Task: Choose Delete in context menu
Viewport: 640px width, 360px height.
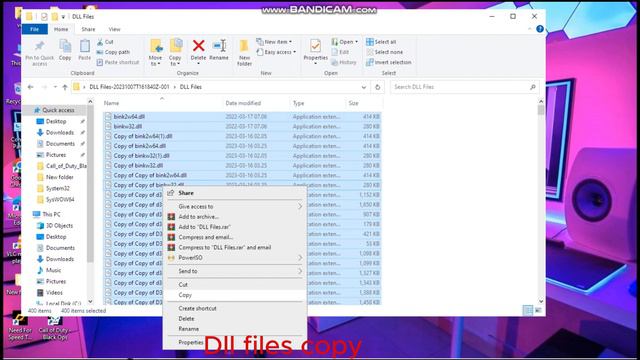Action: 235,319
